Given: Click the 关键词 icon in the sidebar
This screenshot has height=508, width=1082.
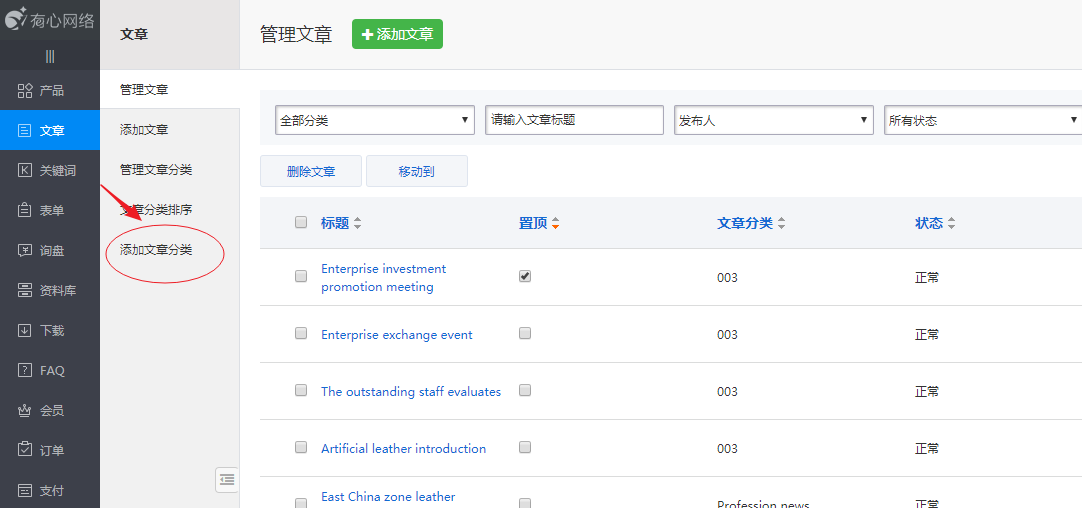Looking at the screenshot, I should click(25, 171).
